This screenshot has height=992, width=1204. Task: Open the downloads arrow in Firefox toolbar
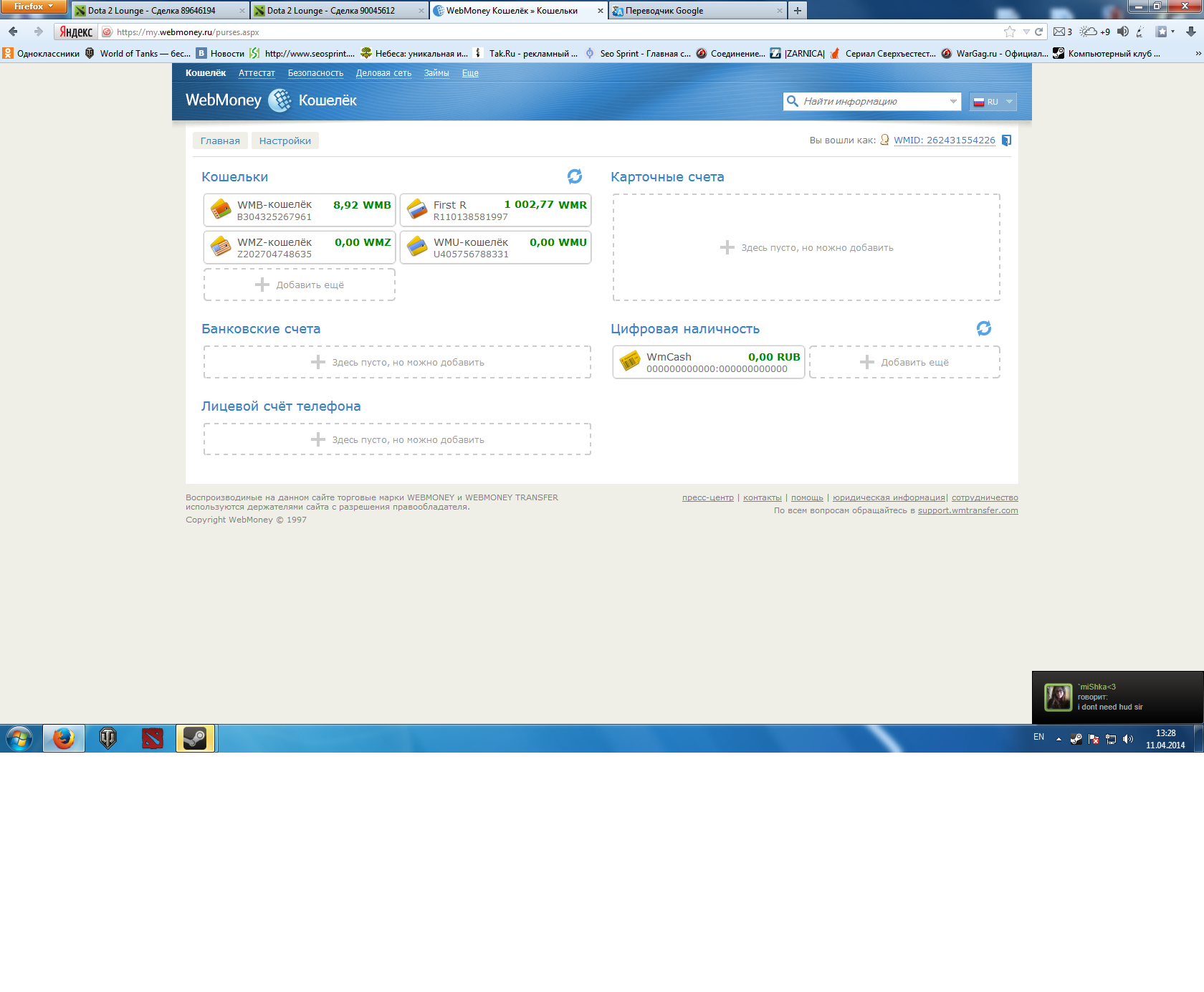click(1190, 32)
